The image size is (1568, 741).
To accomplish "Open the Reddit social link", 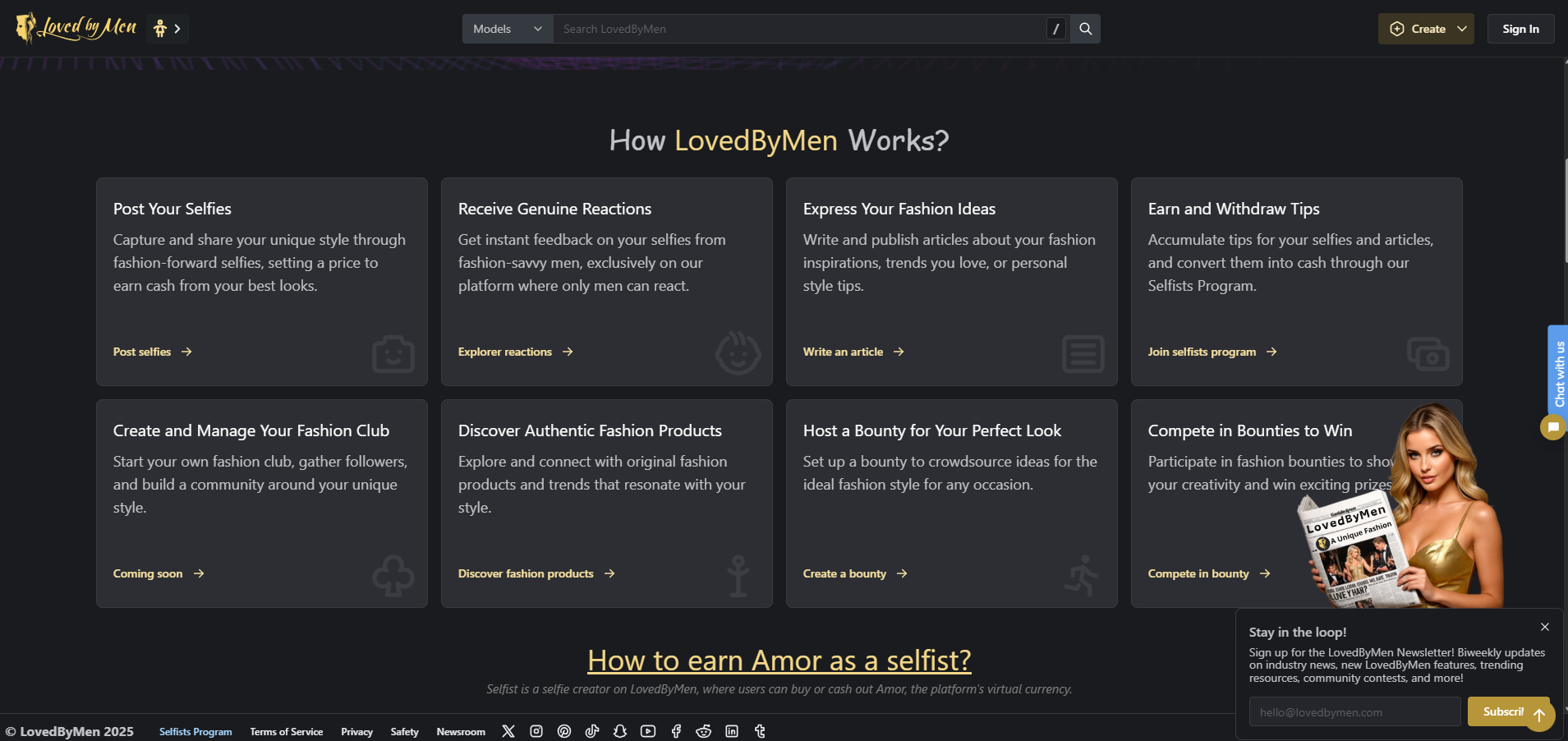I will click(x=704, y=731).
